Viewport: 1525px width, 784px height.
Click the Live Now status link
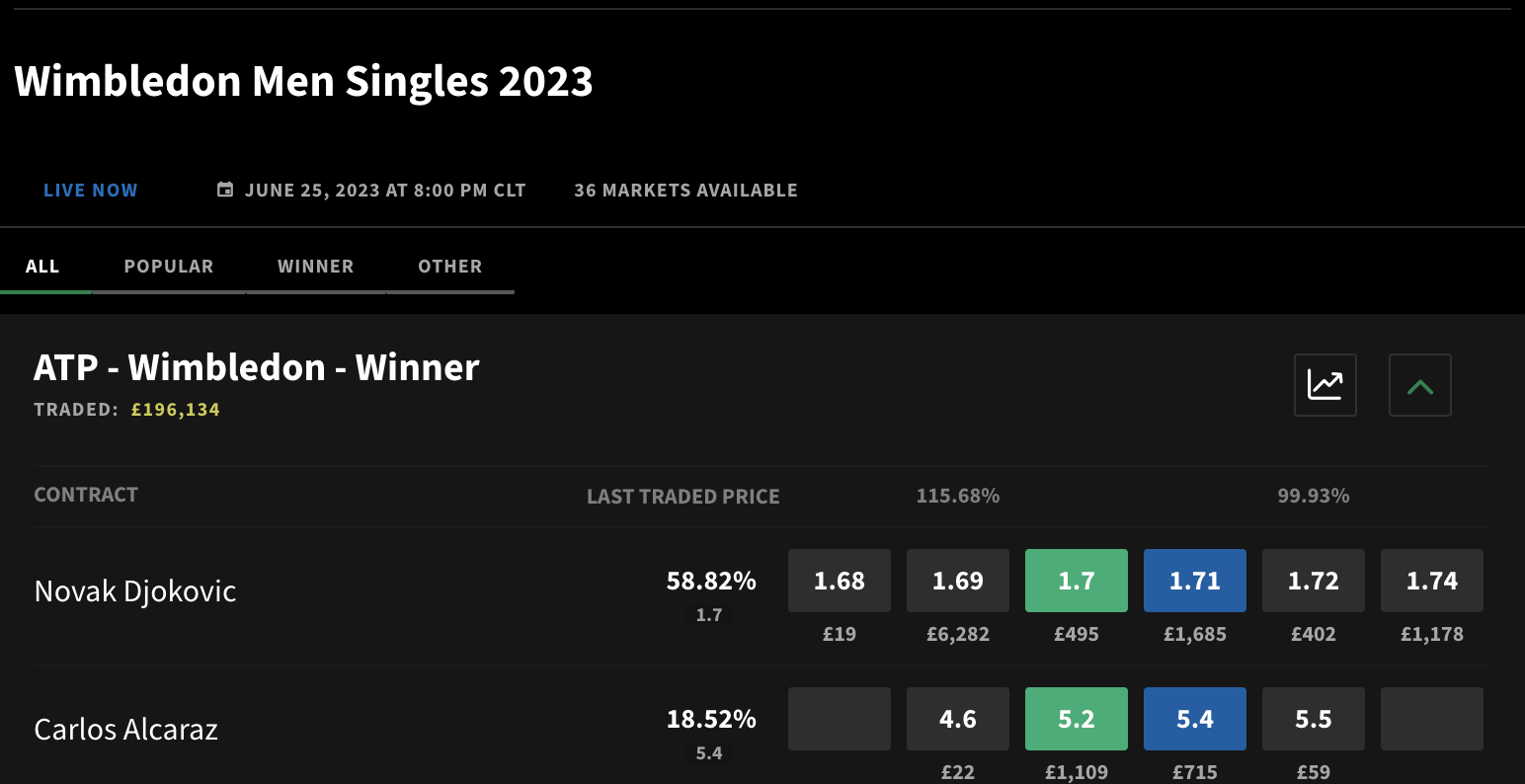(x=91, y=191)
